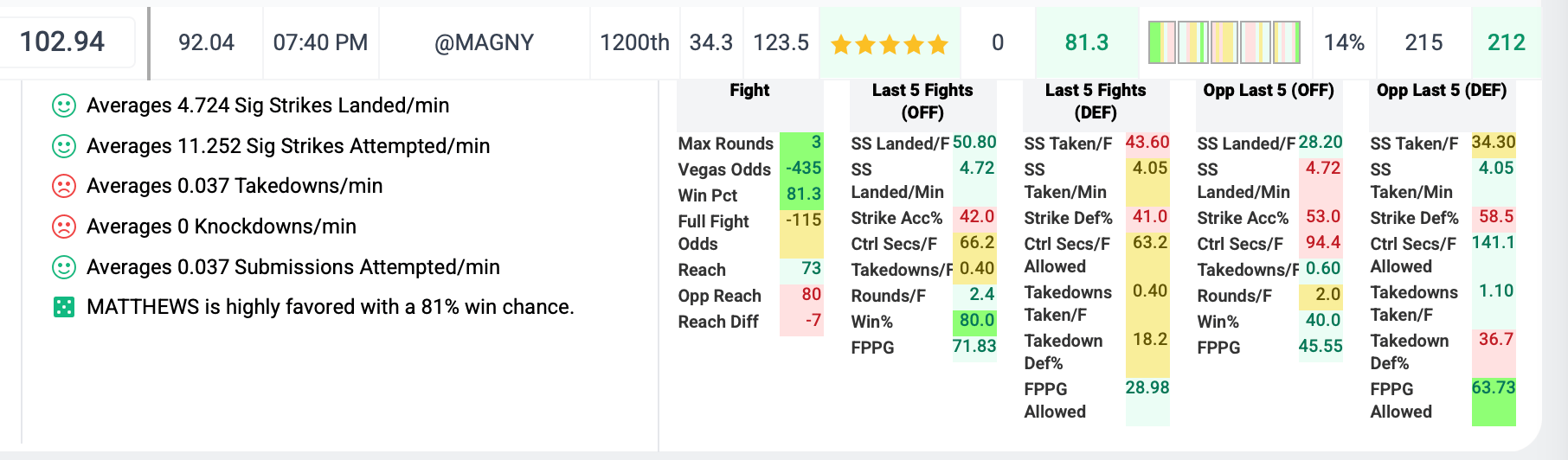1568x460 pixels.
Task: Click the sad face icon beside Knockdowns/min
Action: click(x=63, y=227)
